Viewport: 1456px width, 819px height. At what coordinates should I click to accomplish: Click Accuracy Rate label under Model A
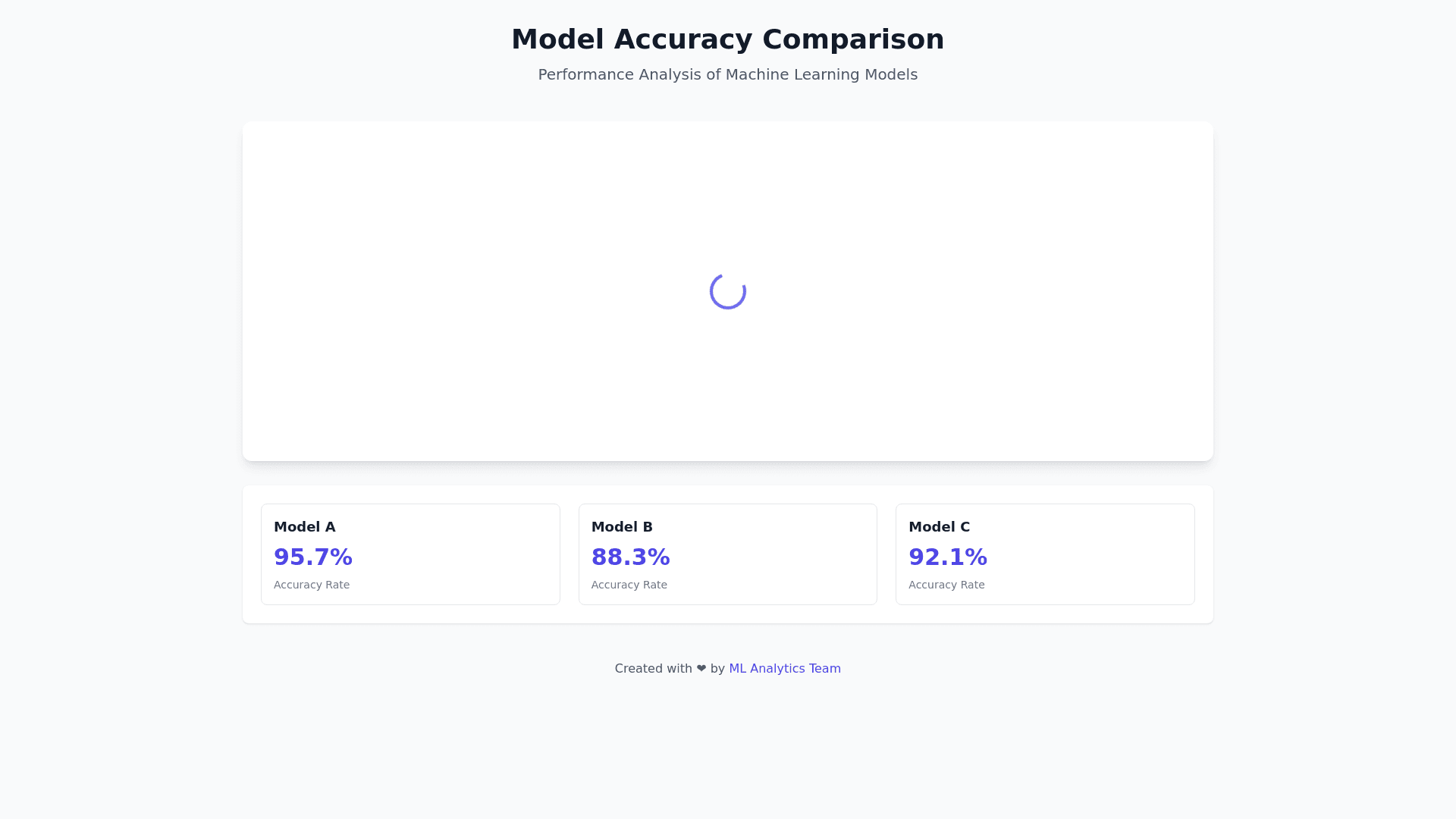(x=311, y=585)
